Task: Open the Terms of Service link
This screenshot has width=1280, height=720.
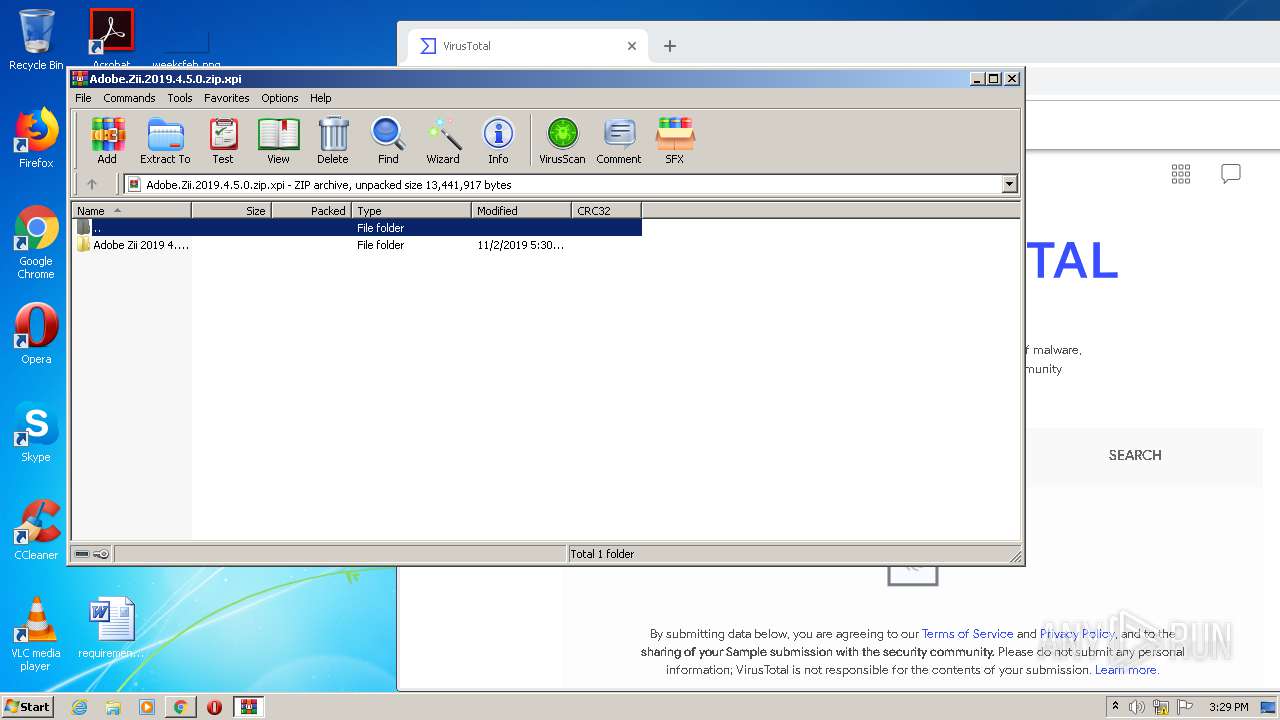Action: pyautogui.click(x=967, y=634)
